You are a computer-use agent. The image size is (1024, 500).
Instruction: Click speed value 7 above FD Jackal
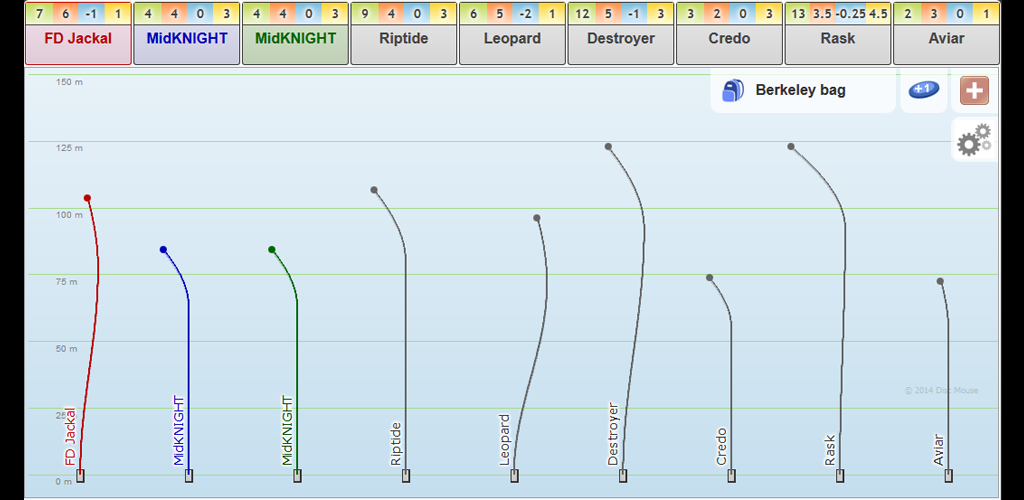40,14
